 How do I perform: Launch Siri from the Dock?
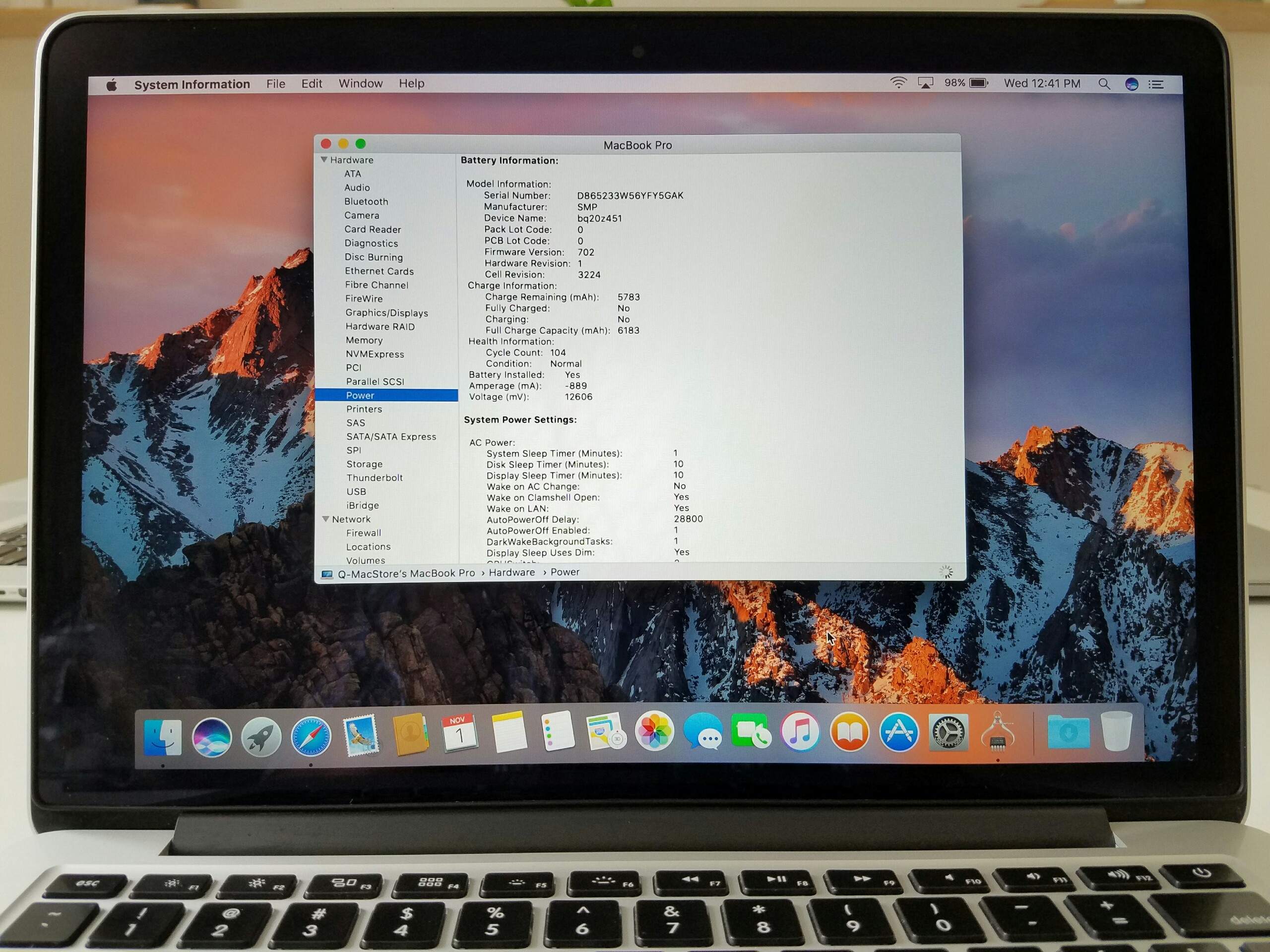pos(212,738)
